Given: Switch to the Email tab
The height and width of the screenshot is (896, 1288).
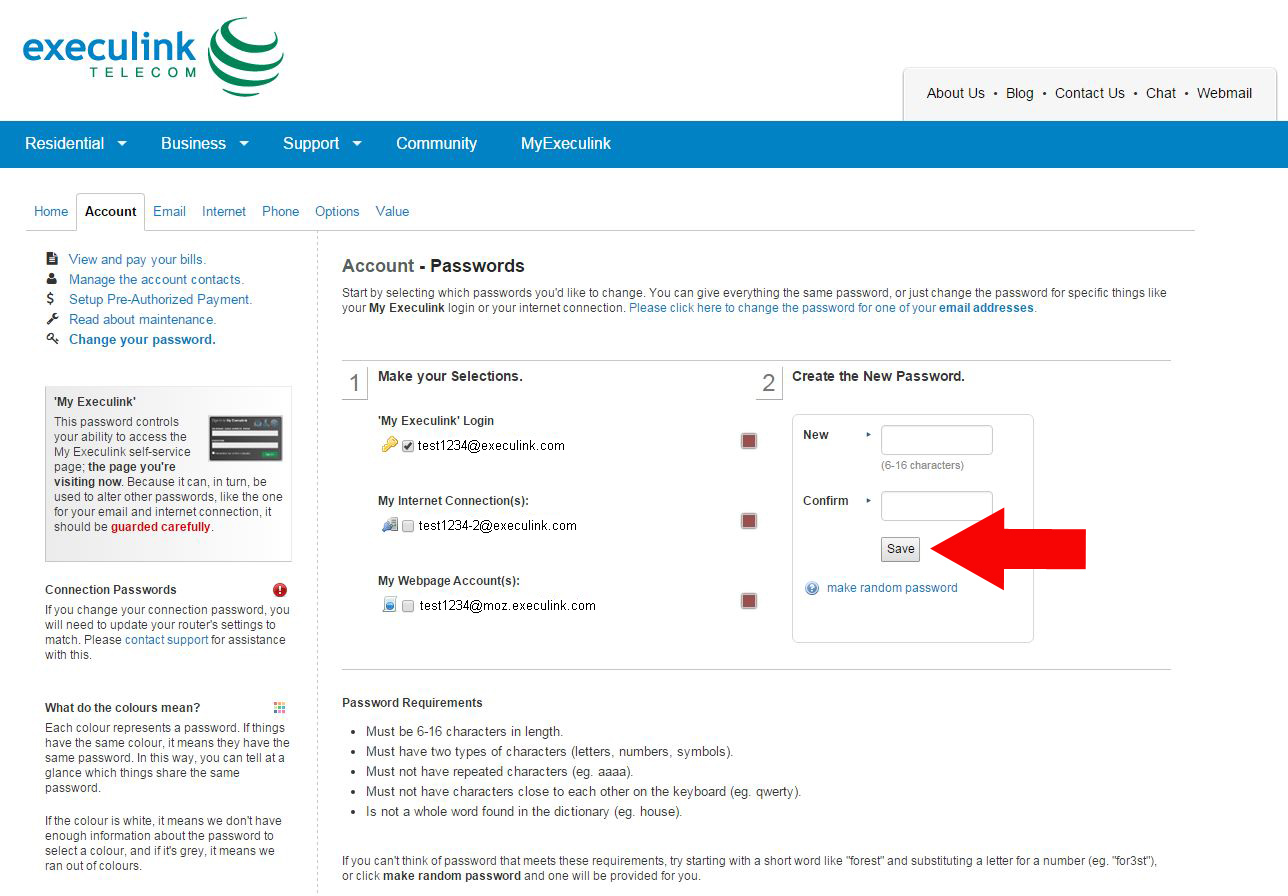Looking at the screenshot, I should [x=169, y=212].
